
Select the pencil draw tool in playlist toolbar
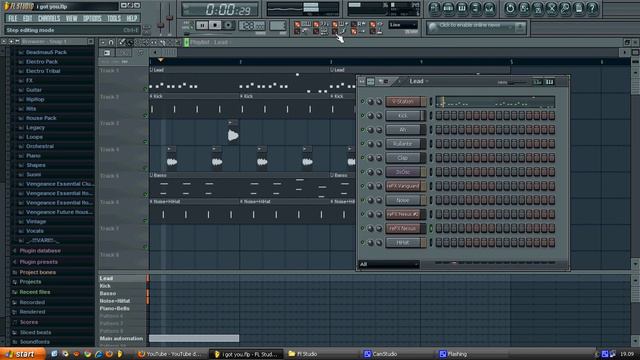point(122,42)
